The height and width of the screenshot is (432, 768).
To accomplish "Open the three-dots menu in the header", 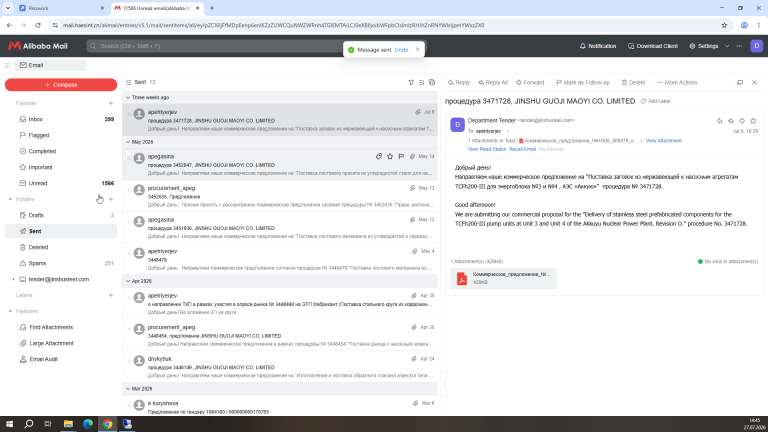I will [x=739, y=46].
